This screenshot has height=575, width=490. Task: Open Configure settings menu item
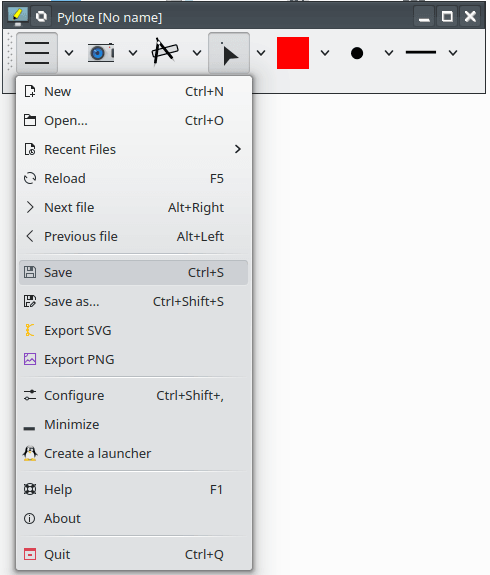[134, 395]
